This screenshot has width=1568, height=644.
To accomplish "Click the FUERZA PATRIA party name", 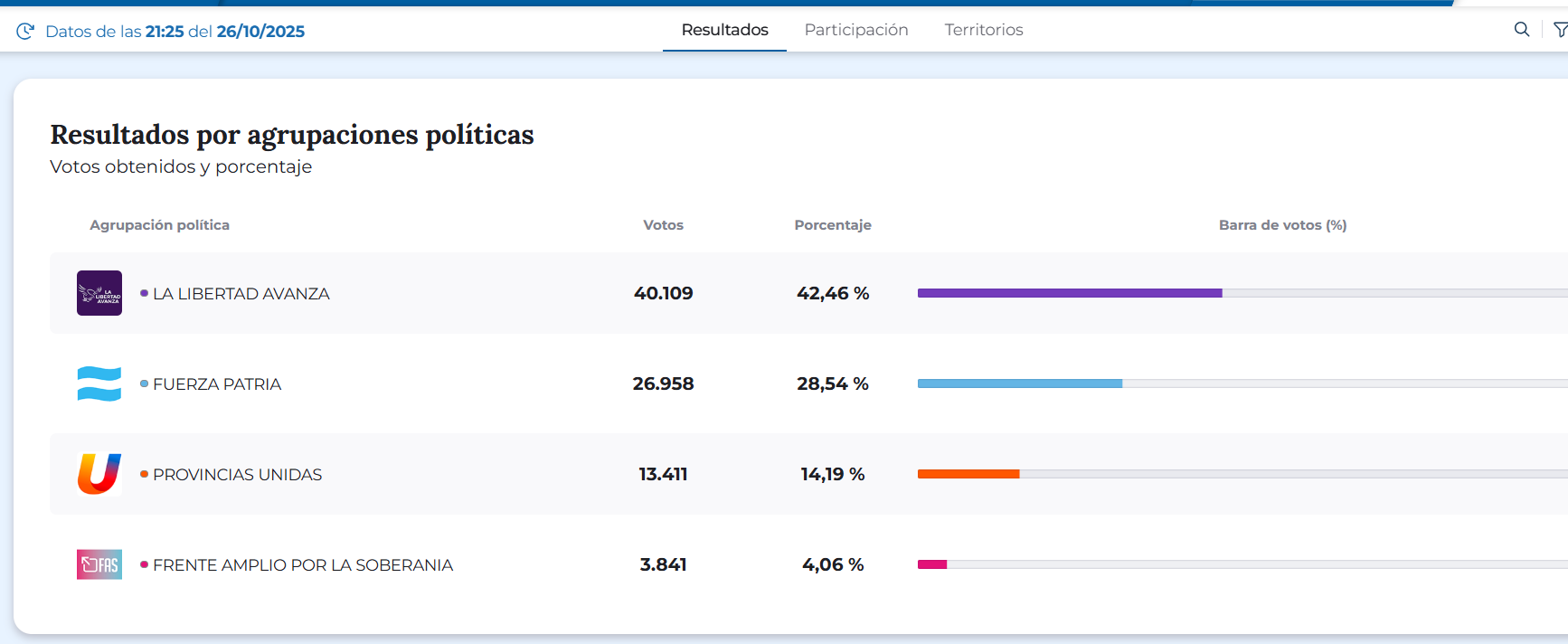I will [217, 384].
